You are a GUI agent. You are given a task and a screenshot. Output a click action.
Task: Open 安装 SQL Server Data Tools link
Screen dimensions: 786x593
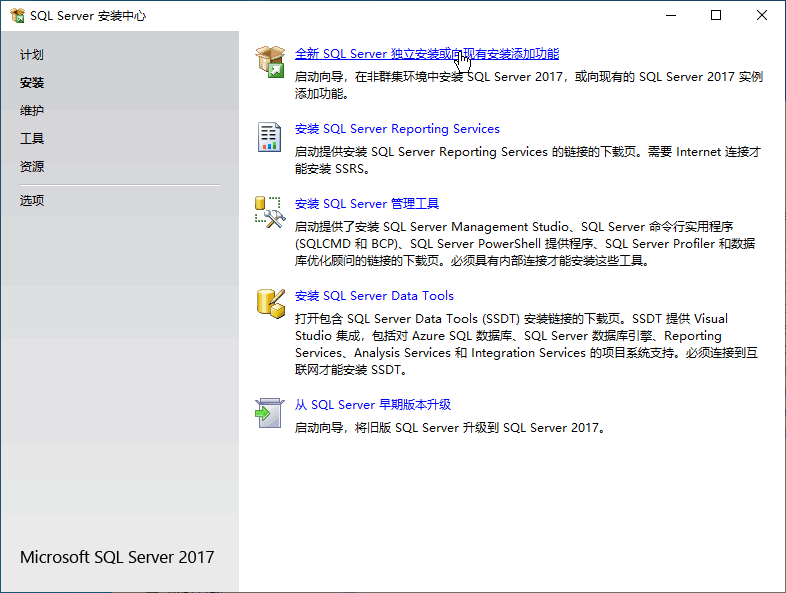[374, 296]
